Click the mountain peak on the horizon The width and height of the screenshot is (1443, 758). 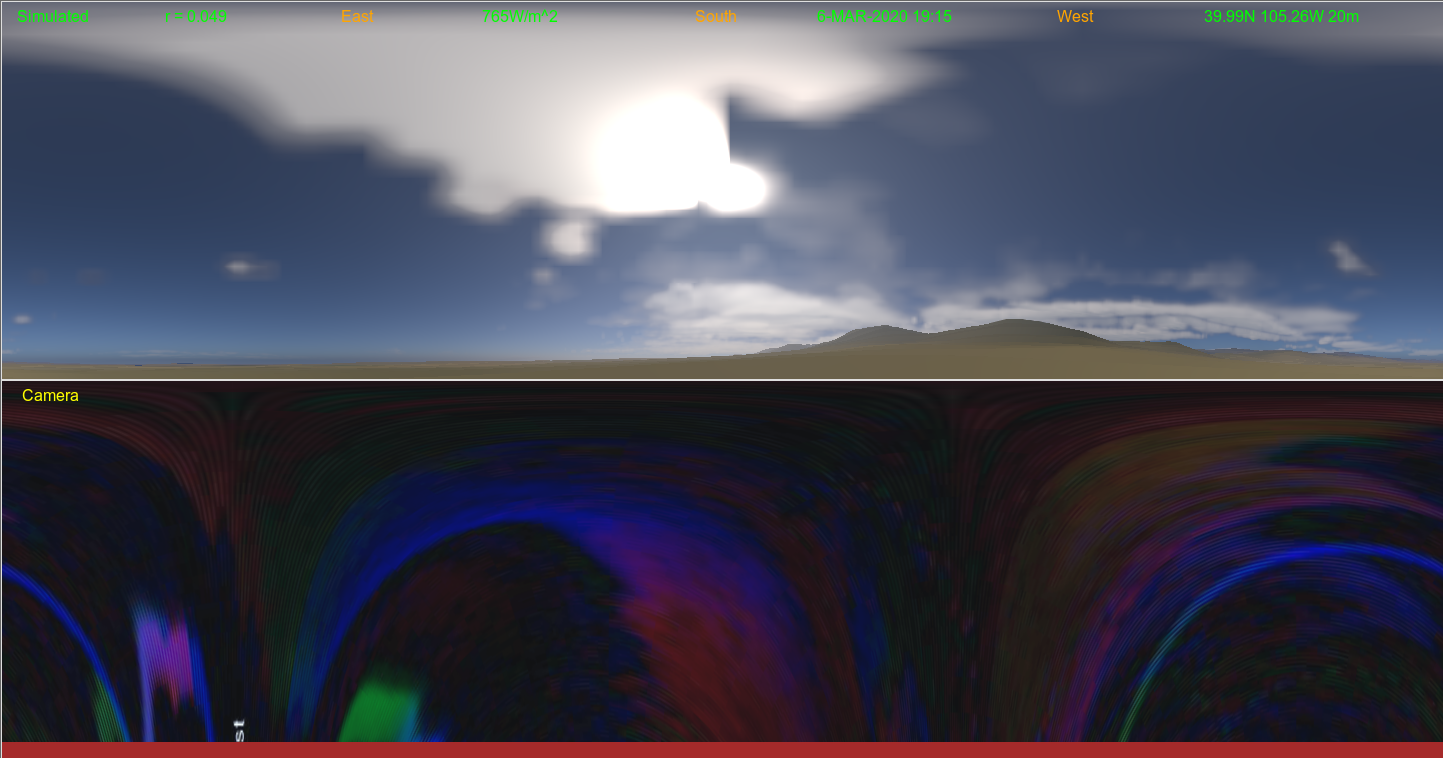point(1015,324)
